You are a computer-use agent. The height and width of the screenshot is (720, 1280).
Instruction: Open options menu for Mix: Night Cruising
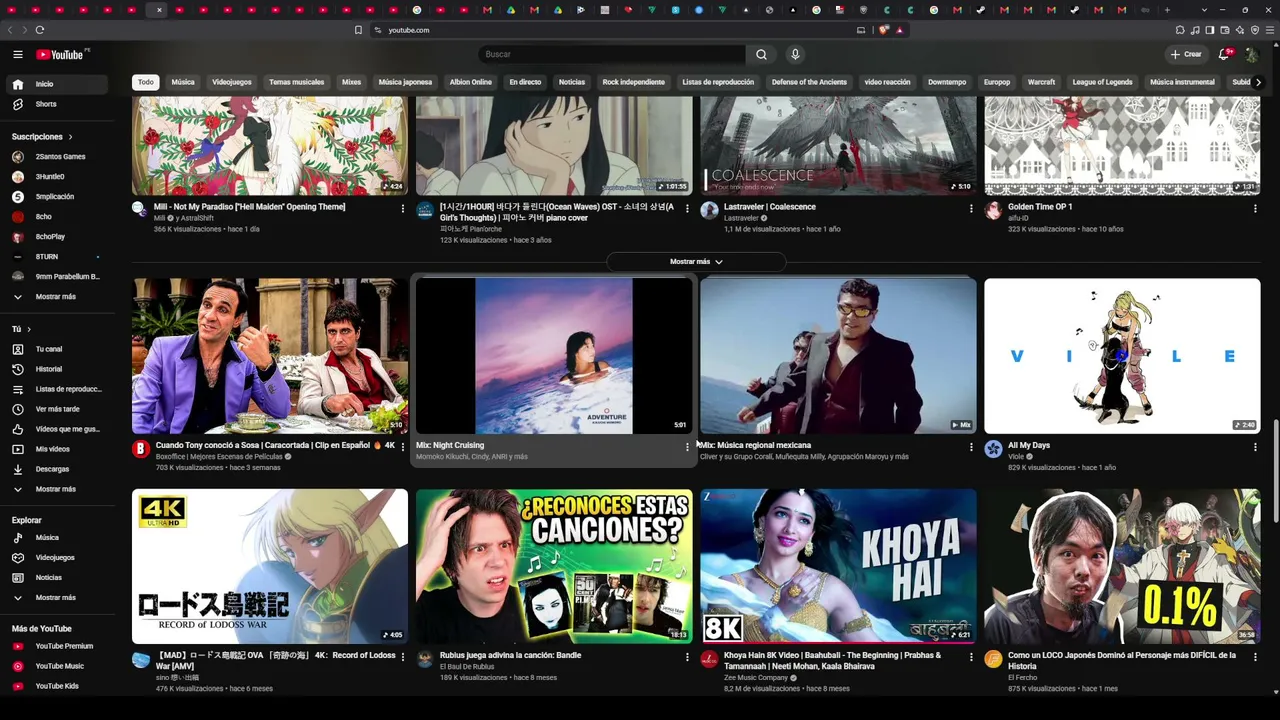tap(686, 447)
